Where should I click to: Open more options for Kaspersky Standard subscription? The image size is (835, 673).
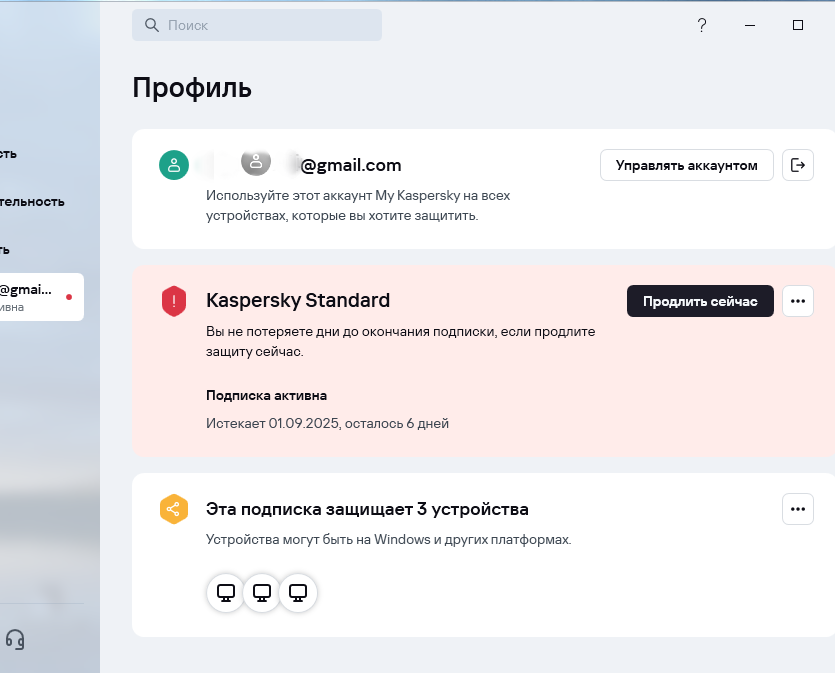(798, 301)
